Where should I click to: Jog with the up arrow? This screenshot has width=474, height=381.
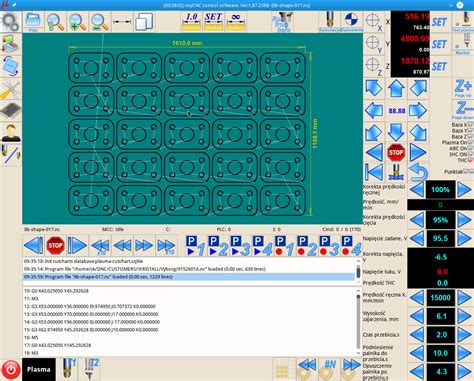(396, 88)
